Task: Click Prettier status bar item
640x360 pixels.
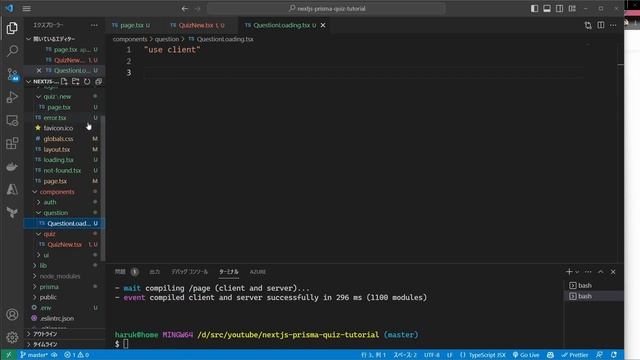Action: (x=575, y=355)
